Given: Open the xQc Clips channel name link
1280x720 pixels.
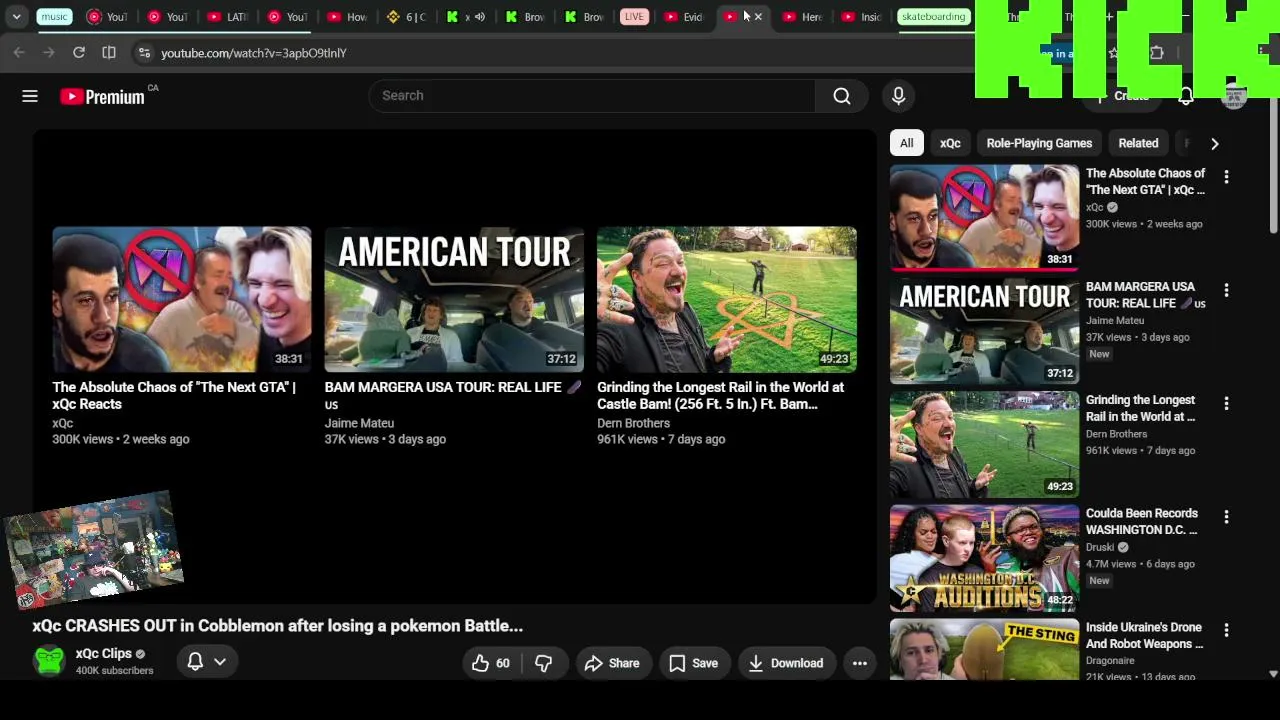Looking at the screenshot, I should (x=104, y=654).
